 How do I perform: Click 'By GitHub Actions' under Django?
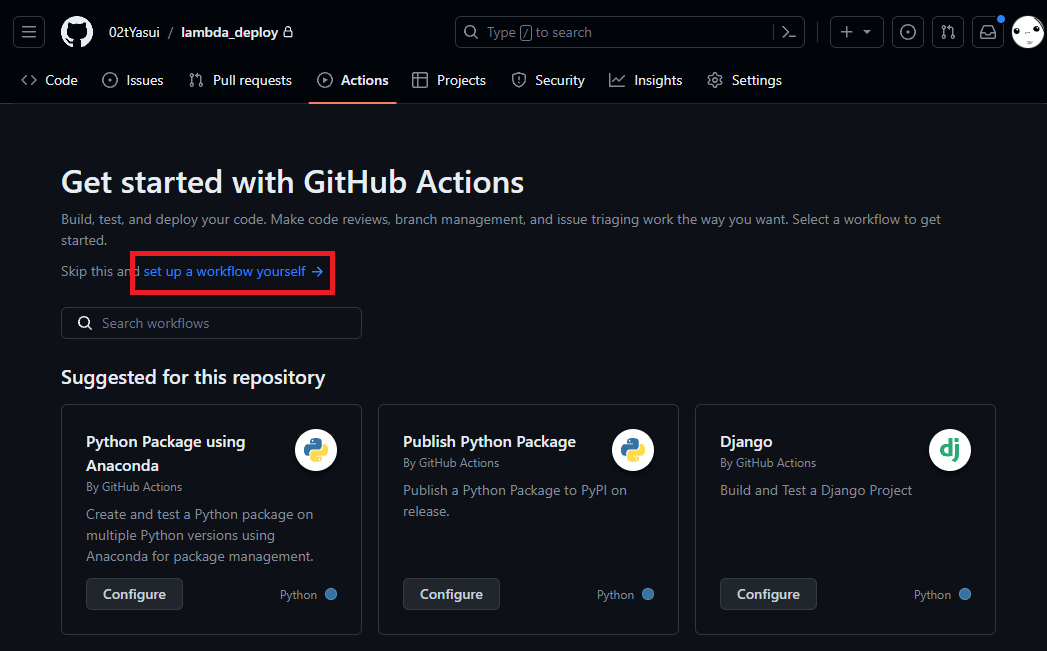[x=768, y=463]
